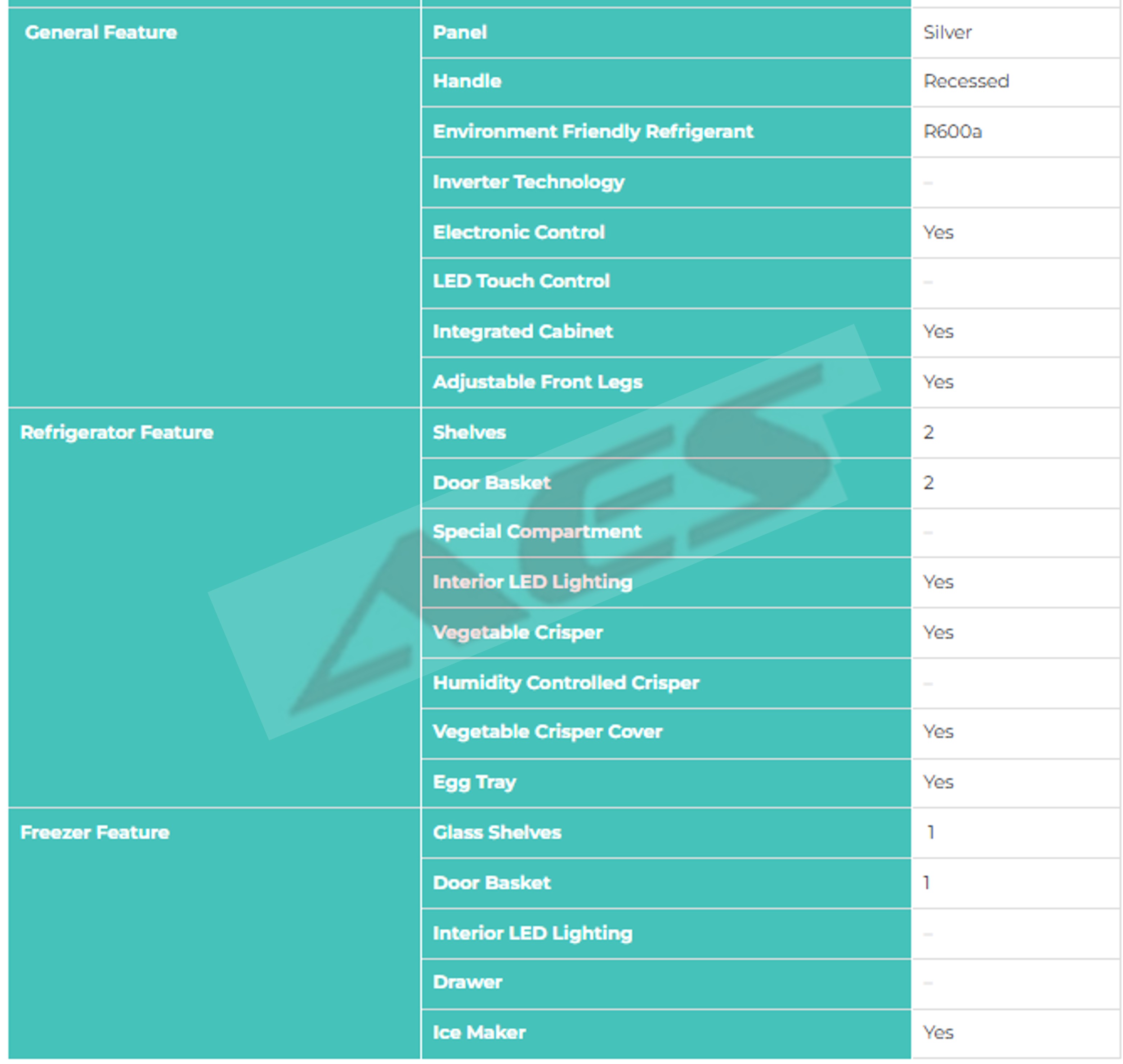Select the Special Compartment label
This screenshot has height=1064, width=1123.
pos(537,531)
